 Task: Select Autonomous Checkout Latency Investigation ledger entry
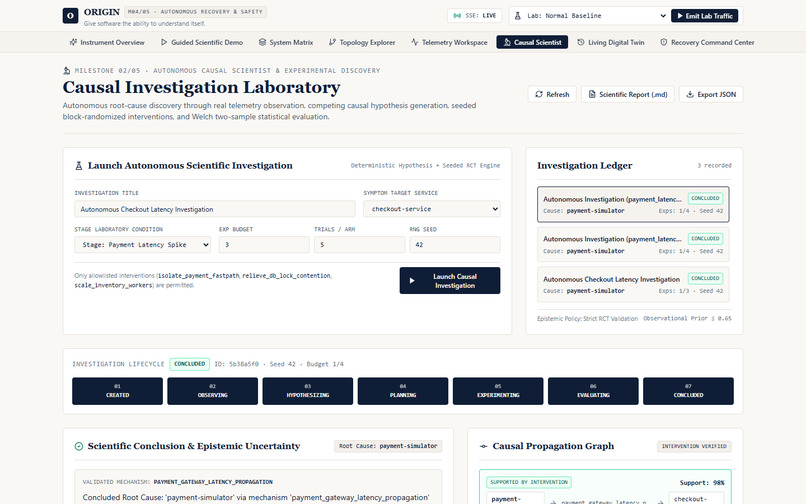pyautogui.click(x=633, y=284)
